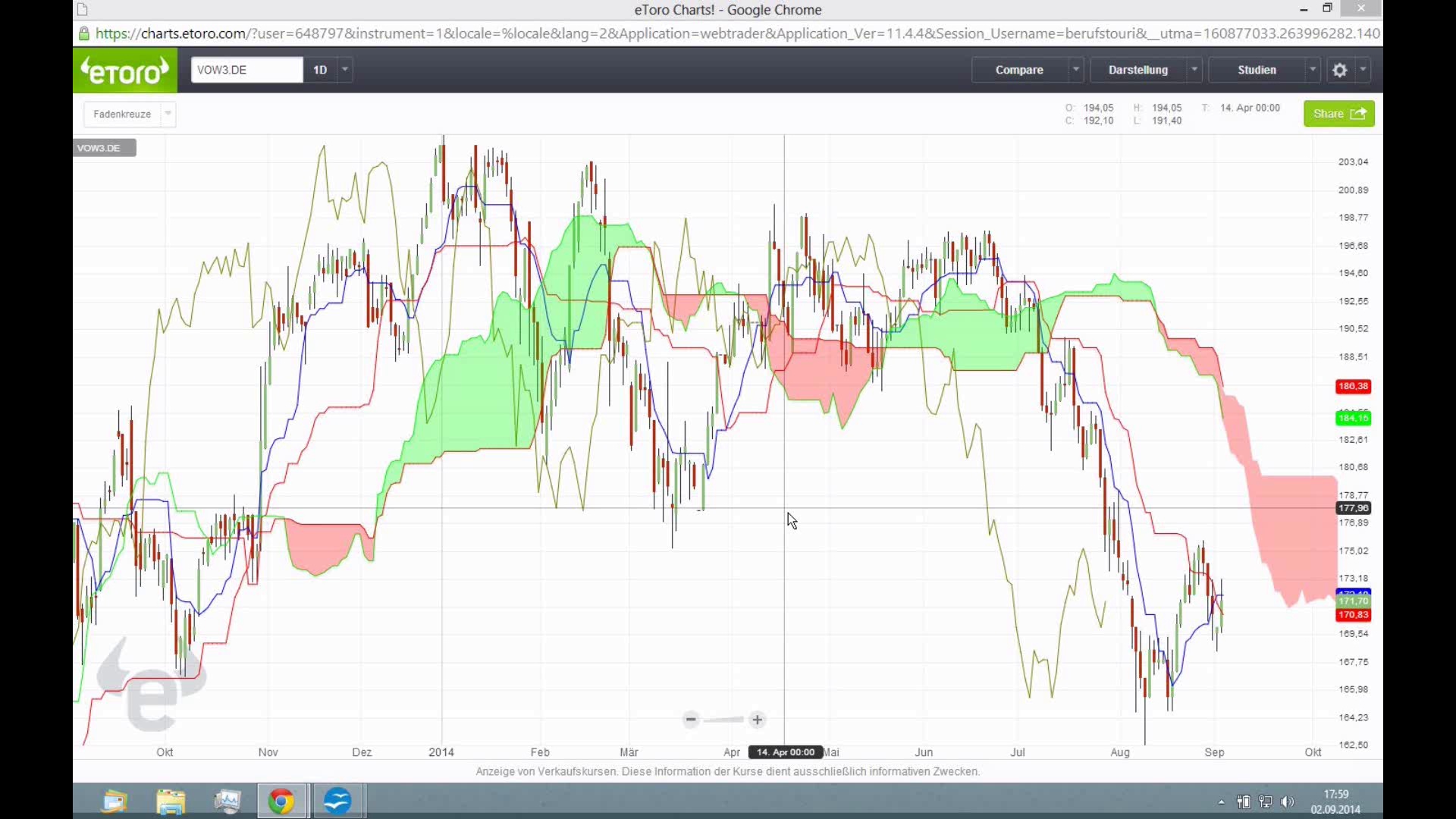Click the zoom out minus icon

tap(691, 719)
